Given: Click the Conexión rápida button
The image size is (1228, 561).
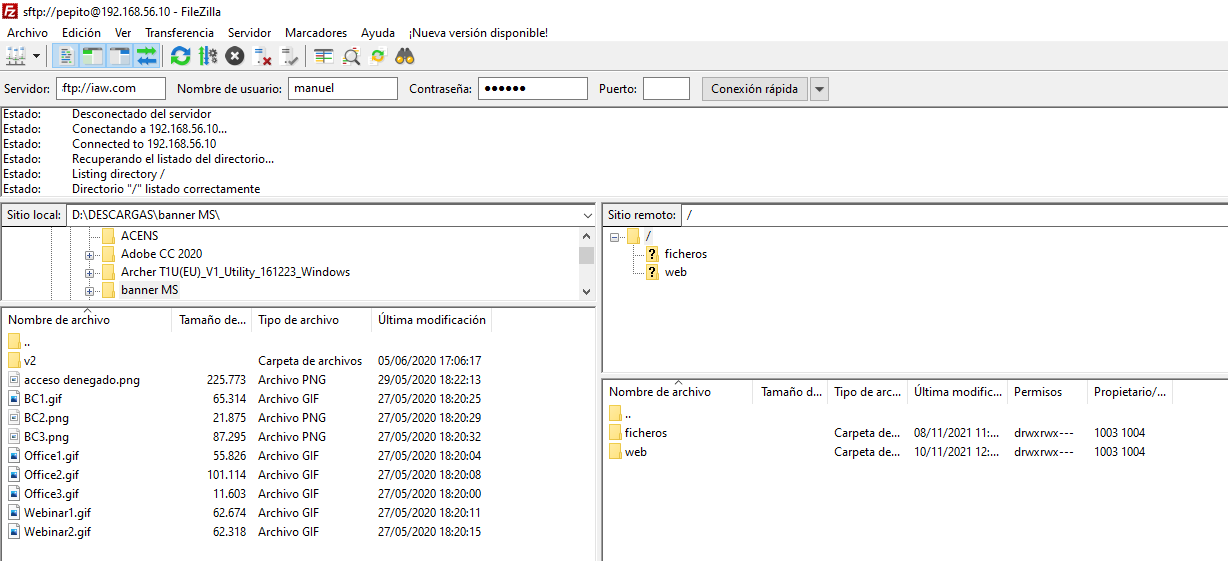Looking at the screenshot, I should [x=754, y=89].
